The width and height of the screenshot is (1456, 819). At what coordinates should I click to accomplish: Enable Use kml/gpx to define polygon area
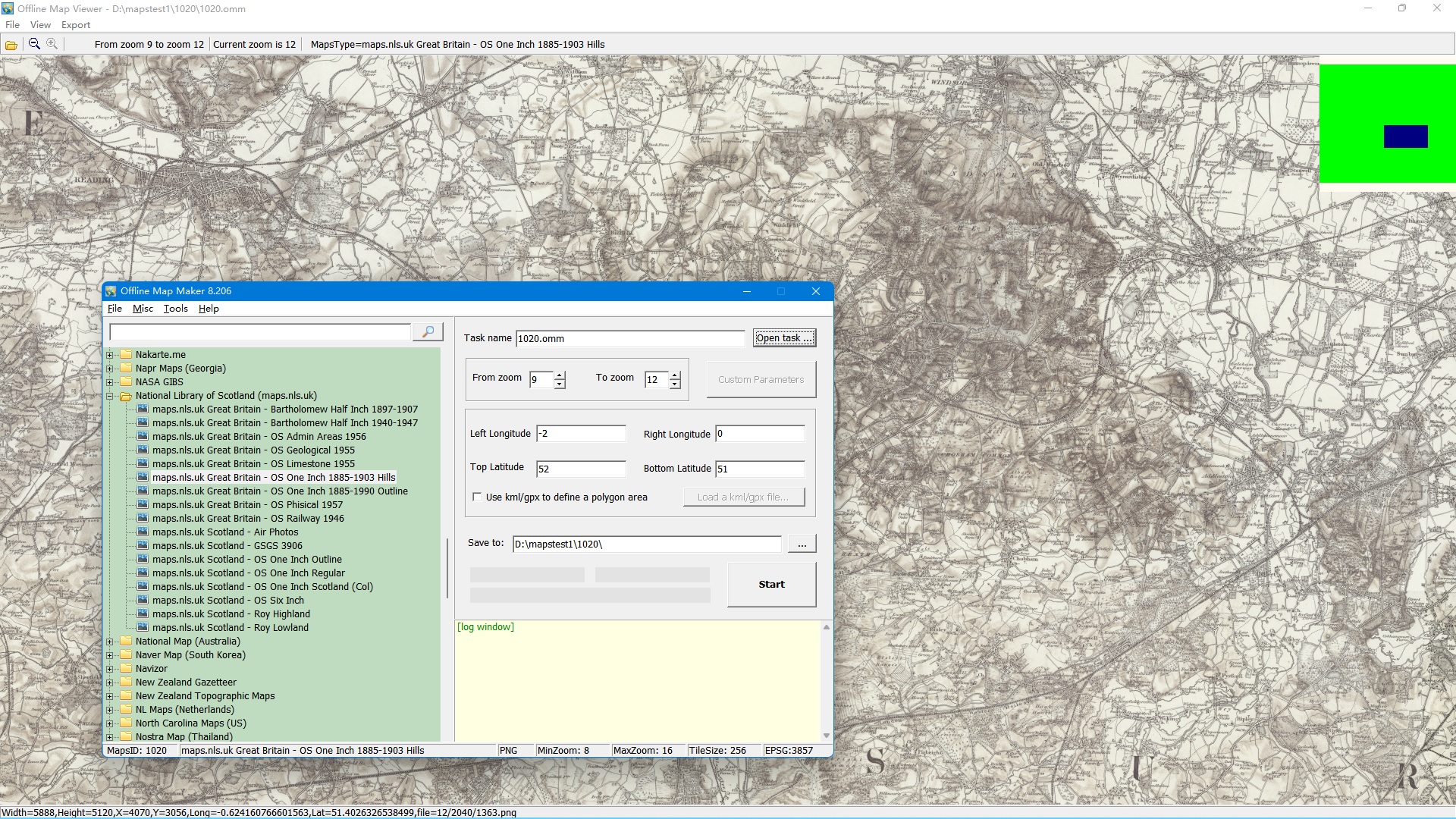pos(477,497)
